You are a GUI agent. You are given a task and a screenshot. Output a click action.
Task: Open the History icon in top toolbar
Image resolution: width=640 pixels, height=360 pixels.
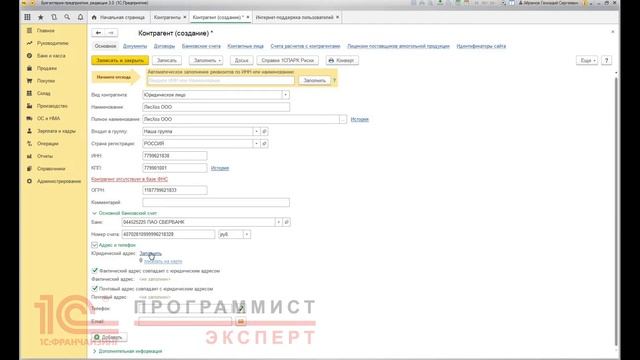click(54, 17)
